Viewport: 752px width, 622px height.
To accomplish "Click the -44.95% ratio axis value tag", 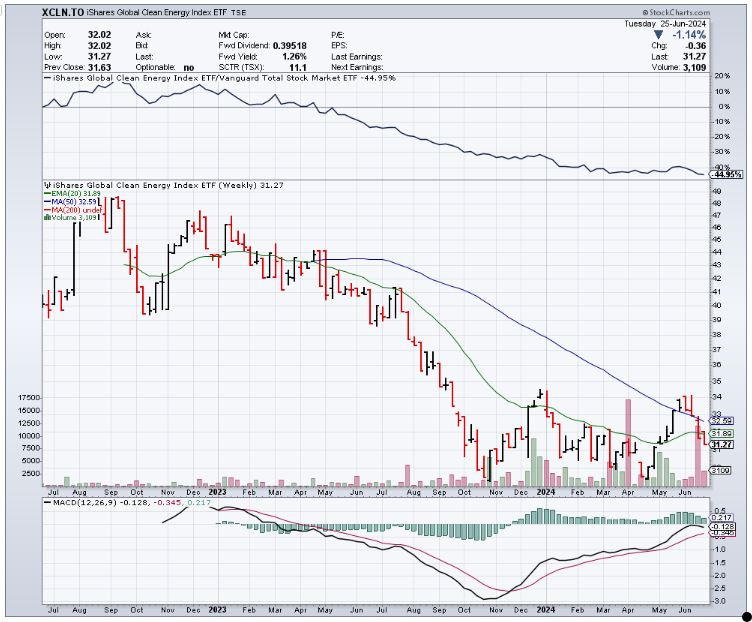I will (727, 175).
